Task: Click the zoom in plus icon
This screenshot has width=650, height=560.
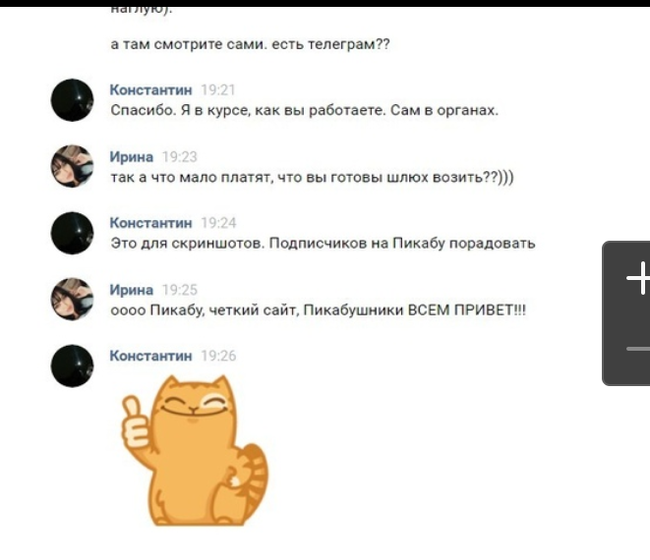Action: click(639, 278)
